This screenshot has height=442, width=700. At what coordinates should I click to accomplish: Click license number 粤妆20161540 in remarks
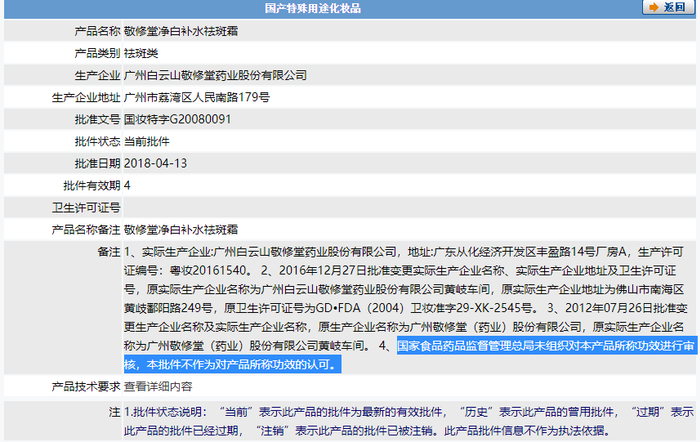pos(208,271)
